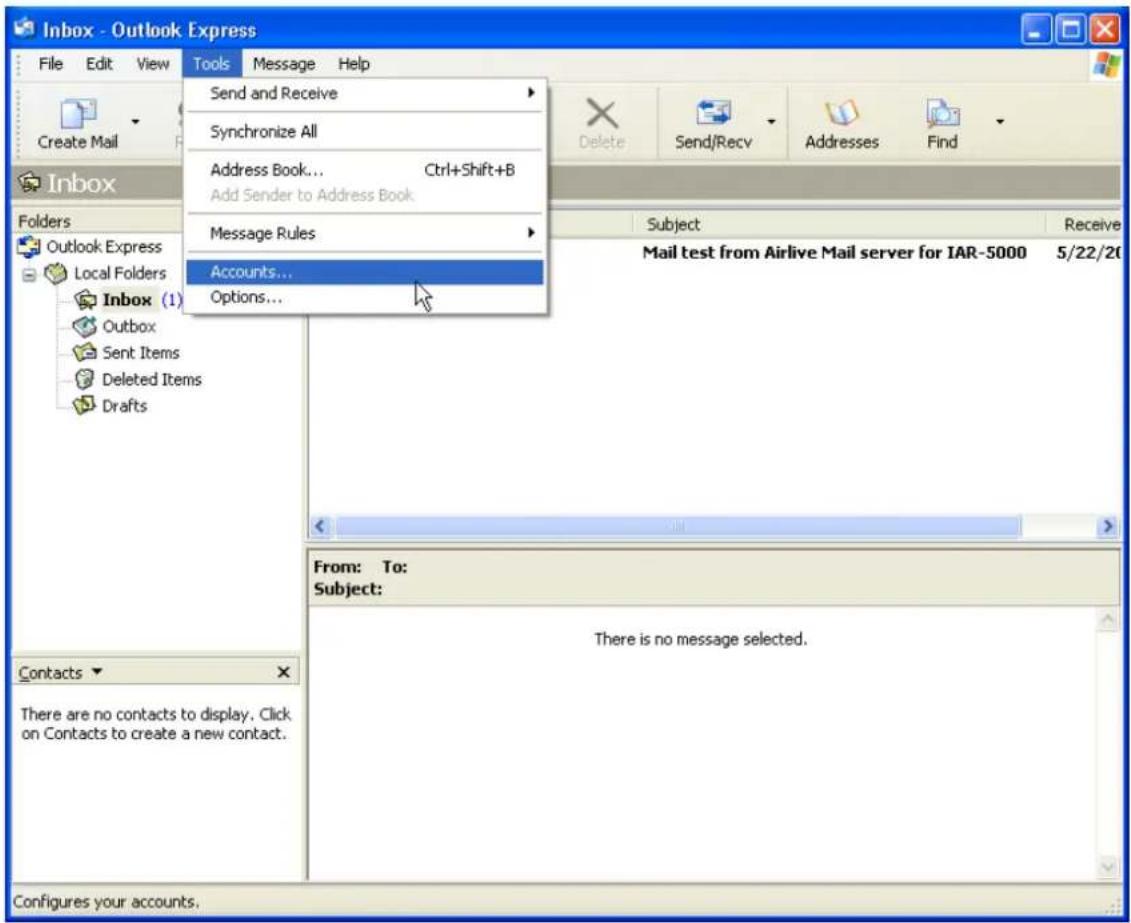Select the Outbox folder
Screen dimensions: 1131x923
pos(129,327)
